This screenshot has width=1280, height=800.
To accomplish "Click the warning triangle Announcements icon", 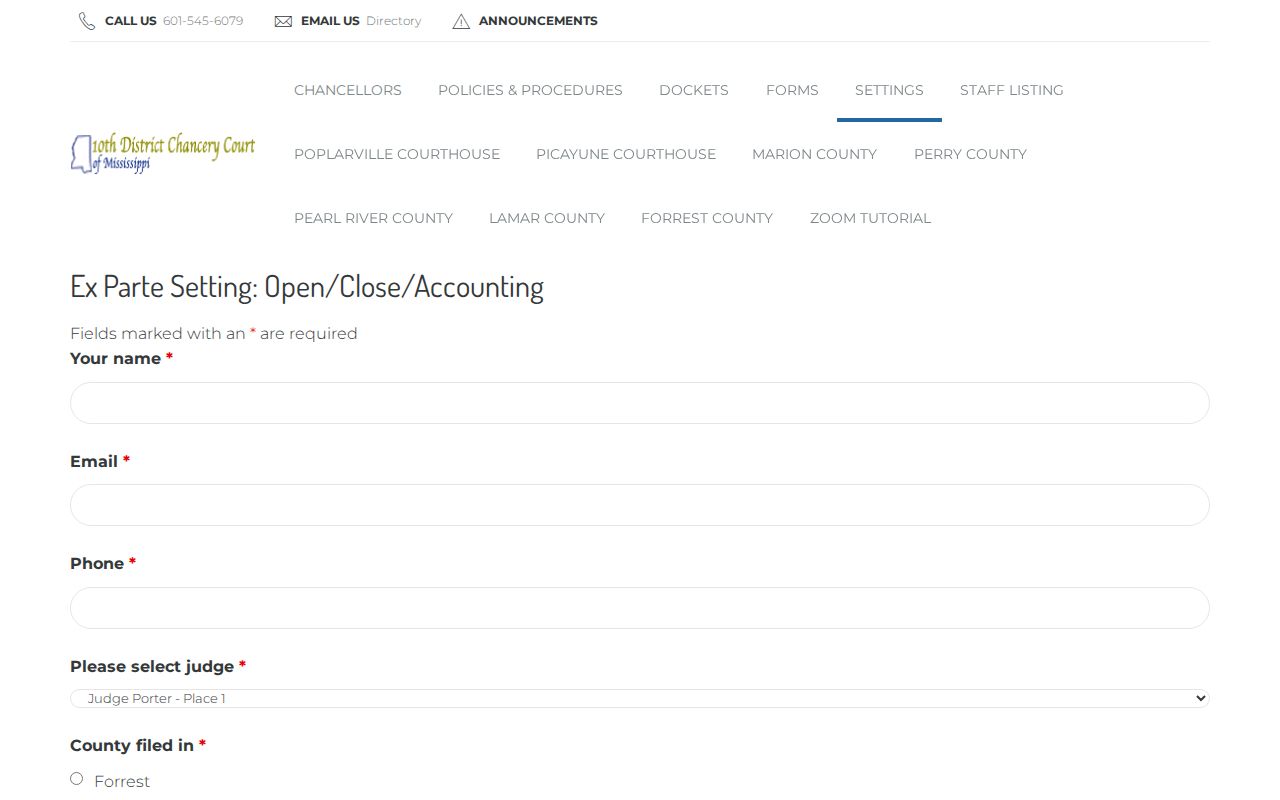I will click(x=461, y=21).
